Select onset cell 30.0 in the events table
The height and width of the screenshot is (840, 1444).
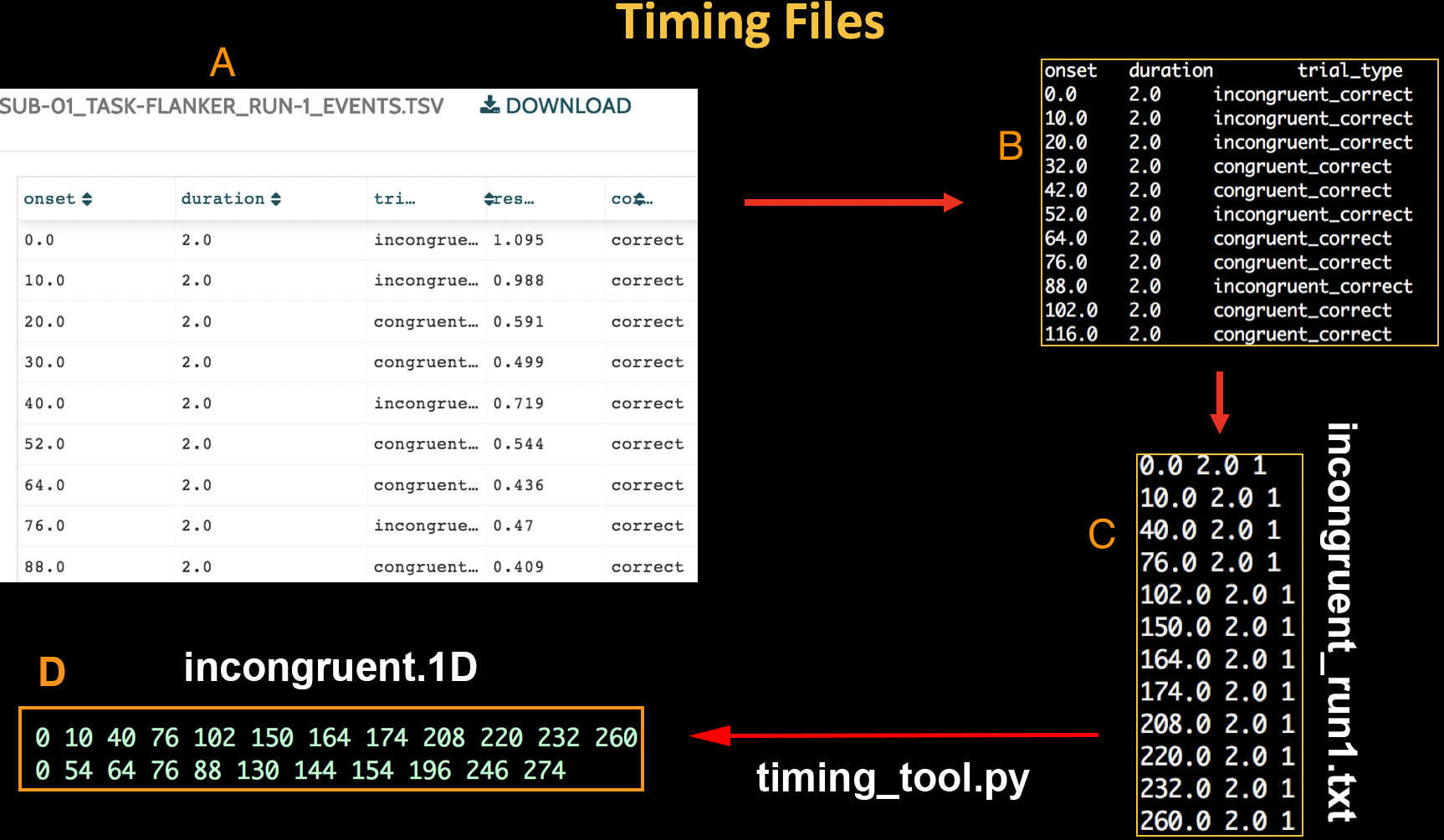44,362
